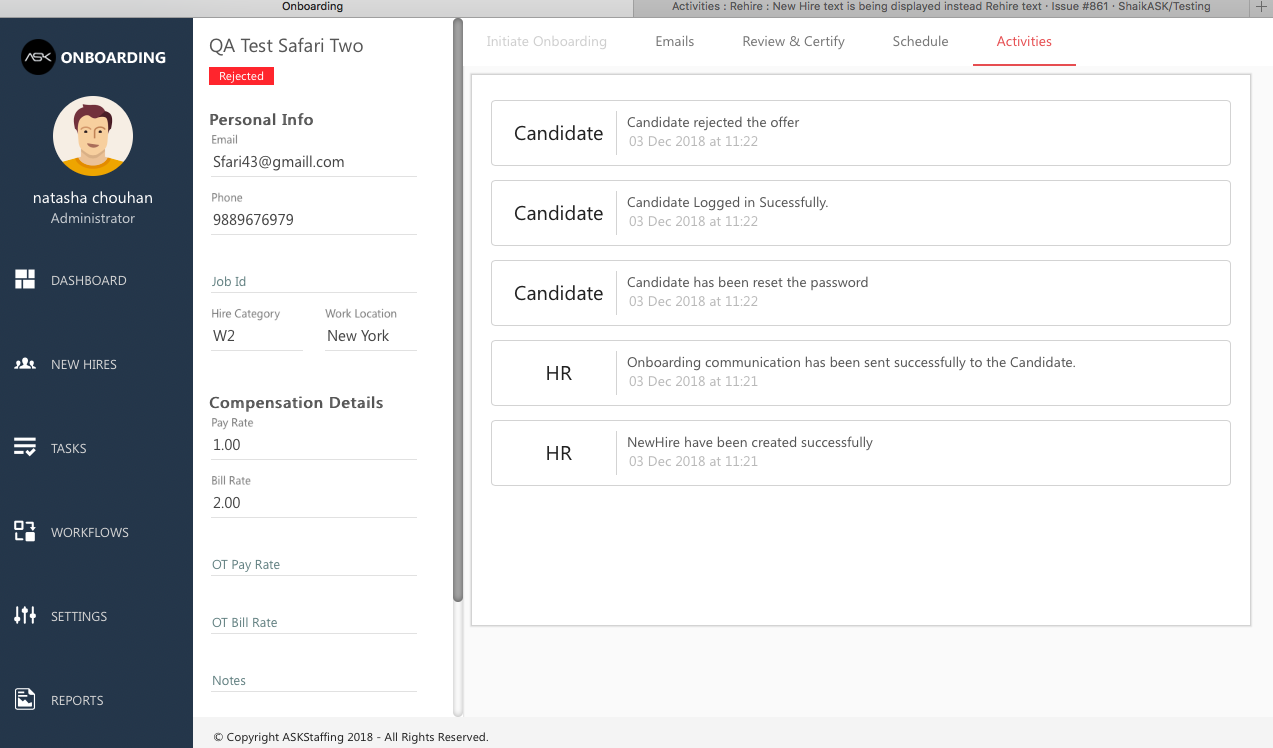
Task: Click the Email input field
Action: 313,162
